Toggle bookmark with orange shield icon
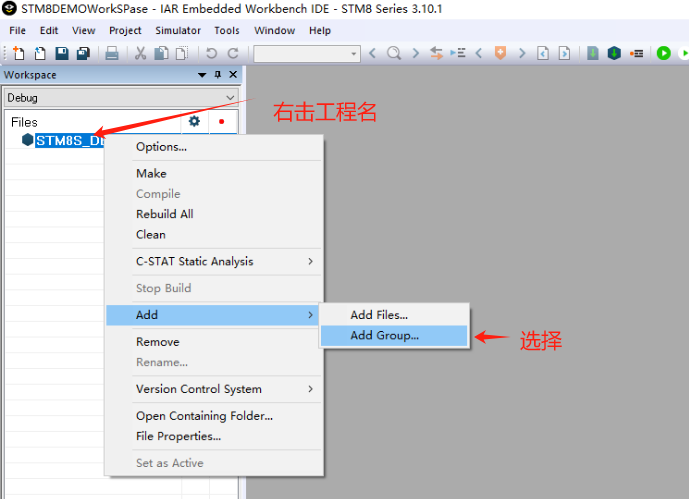 pyautogui.click(x=500, y=53)
